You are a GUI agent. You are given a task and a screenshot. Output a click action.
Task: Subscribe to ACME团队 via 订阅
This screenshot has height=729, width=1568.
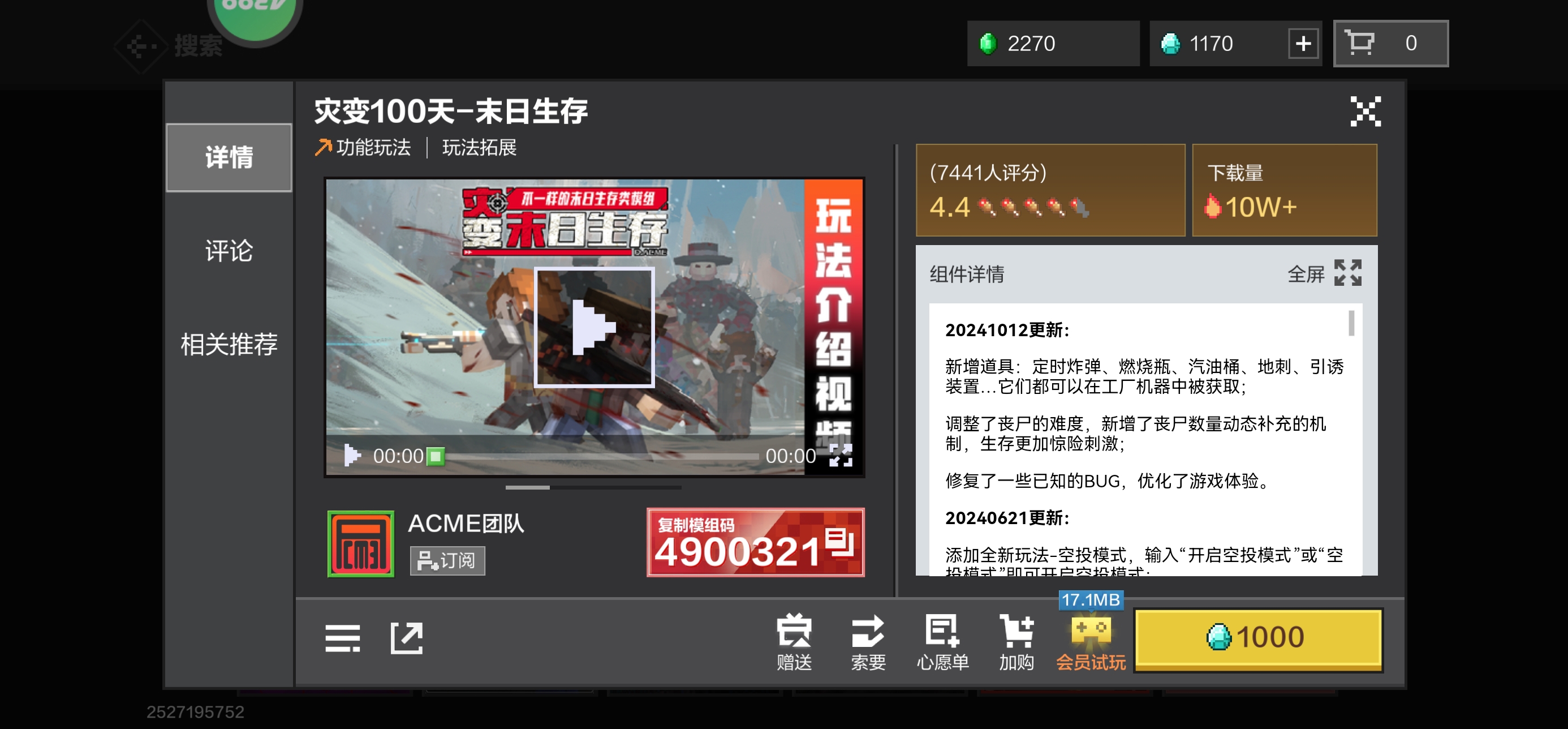pos(447,560)
